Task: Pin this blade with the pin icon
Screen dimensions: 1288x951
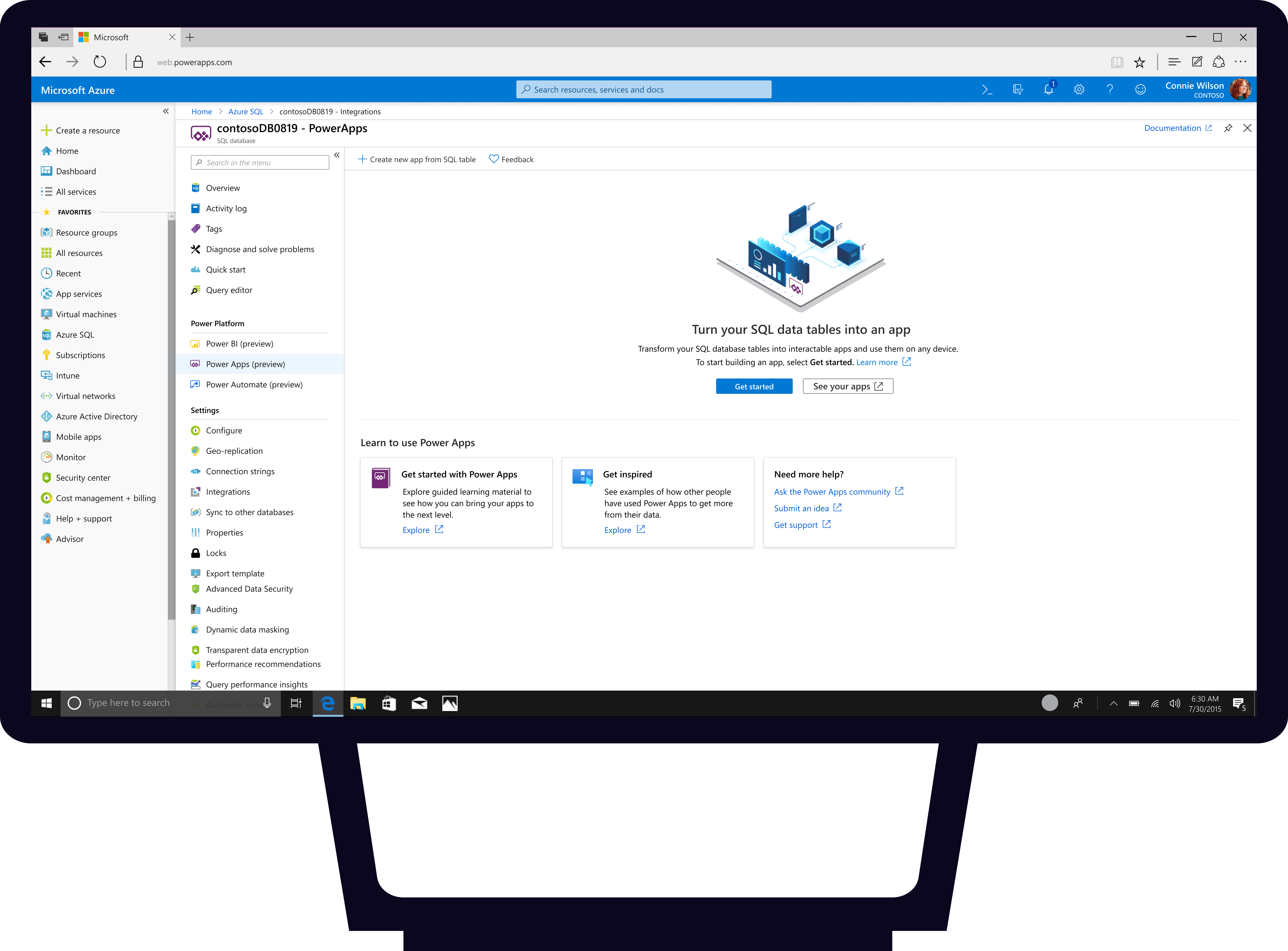Action: pos(1228,128)
